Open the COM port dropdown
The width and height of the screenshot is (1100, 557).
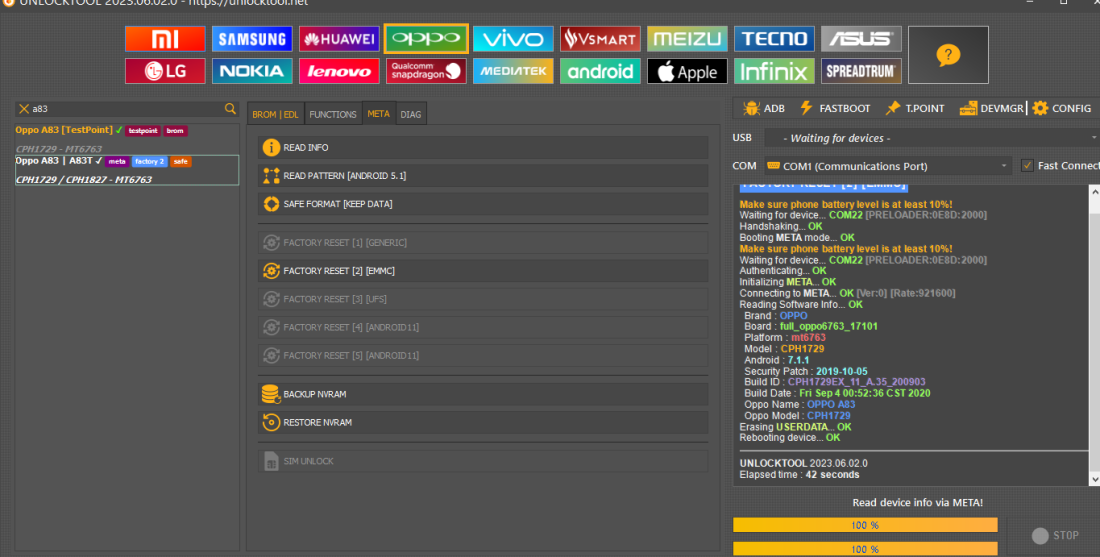click(887, 166)
